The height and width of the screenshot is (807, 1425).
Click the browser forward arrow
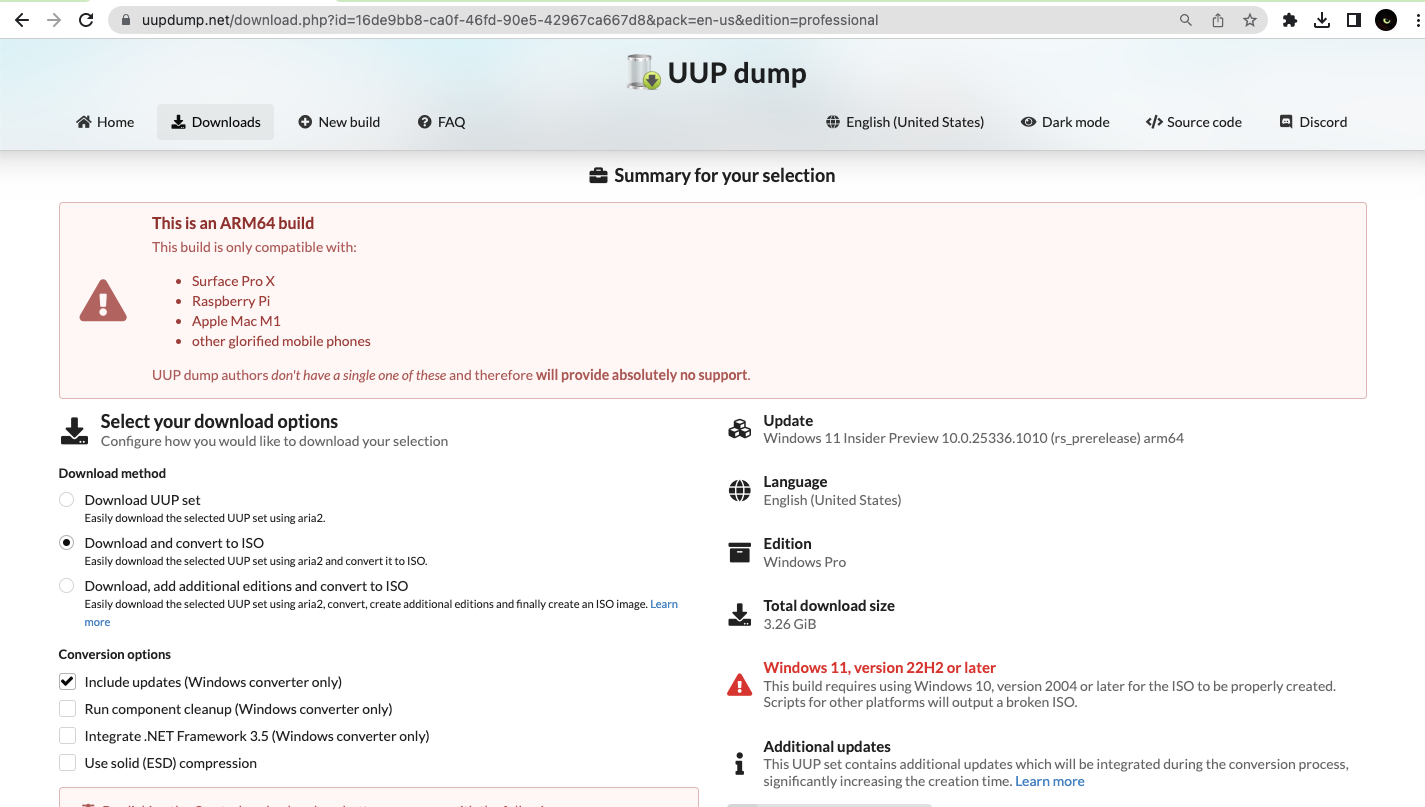tap(54, 20)
